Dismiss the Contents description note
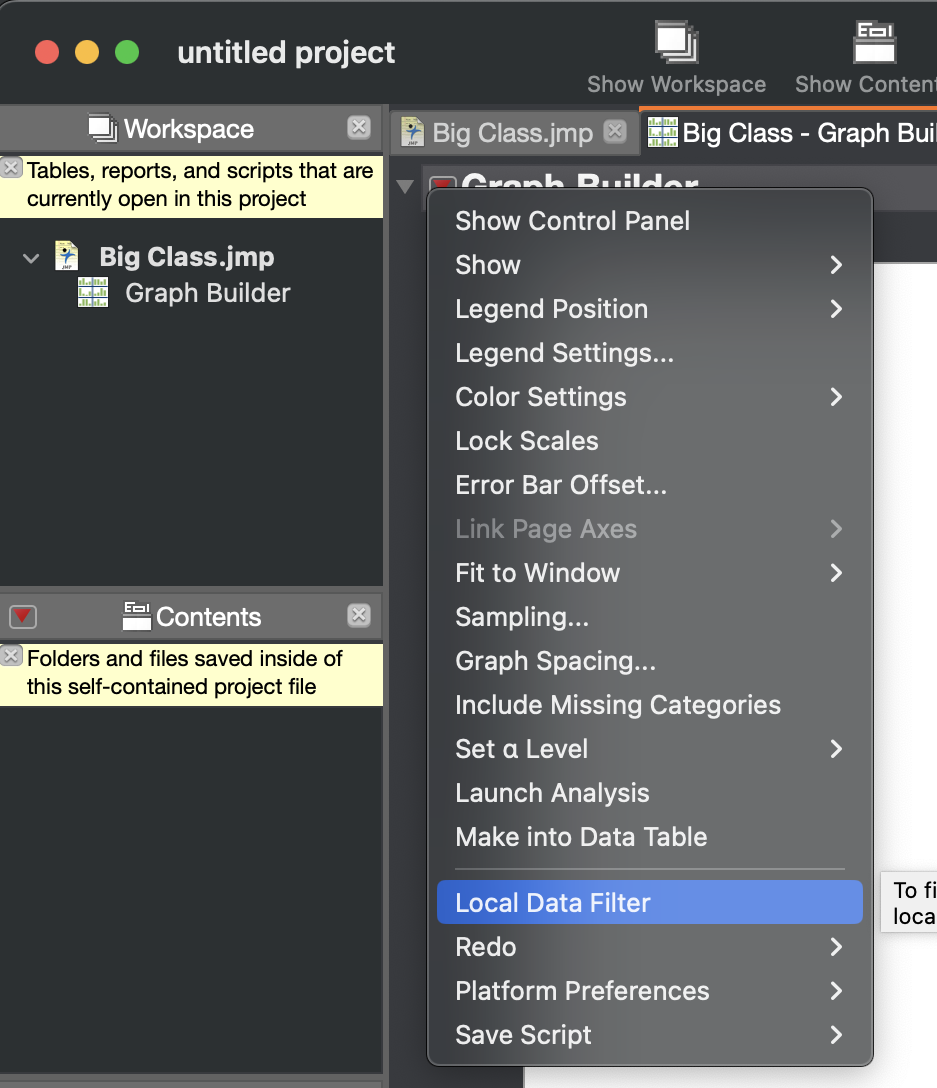The width and height of the screenshot is (937, 1088). coord(11,655)
